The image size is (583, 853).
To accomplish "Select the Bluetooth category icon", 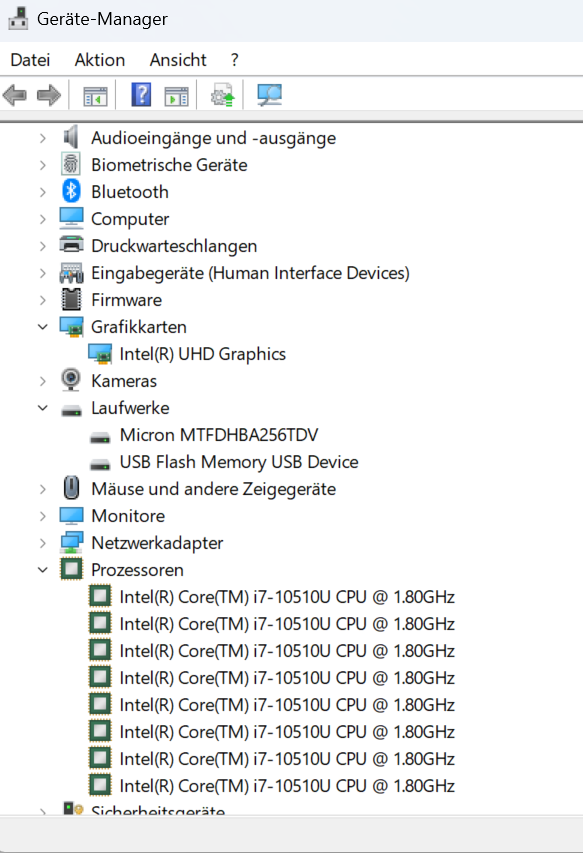I will (x=71, y=191).
